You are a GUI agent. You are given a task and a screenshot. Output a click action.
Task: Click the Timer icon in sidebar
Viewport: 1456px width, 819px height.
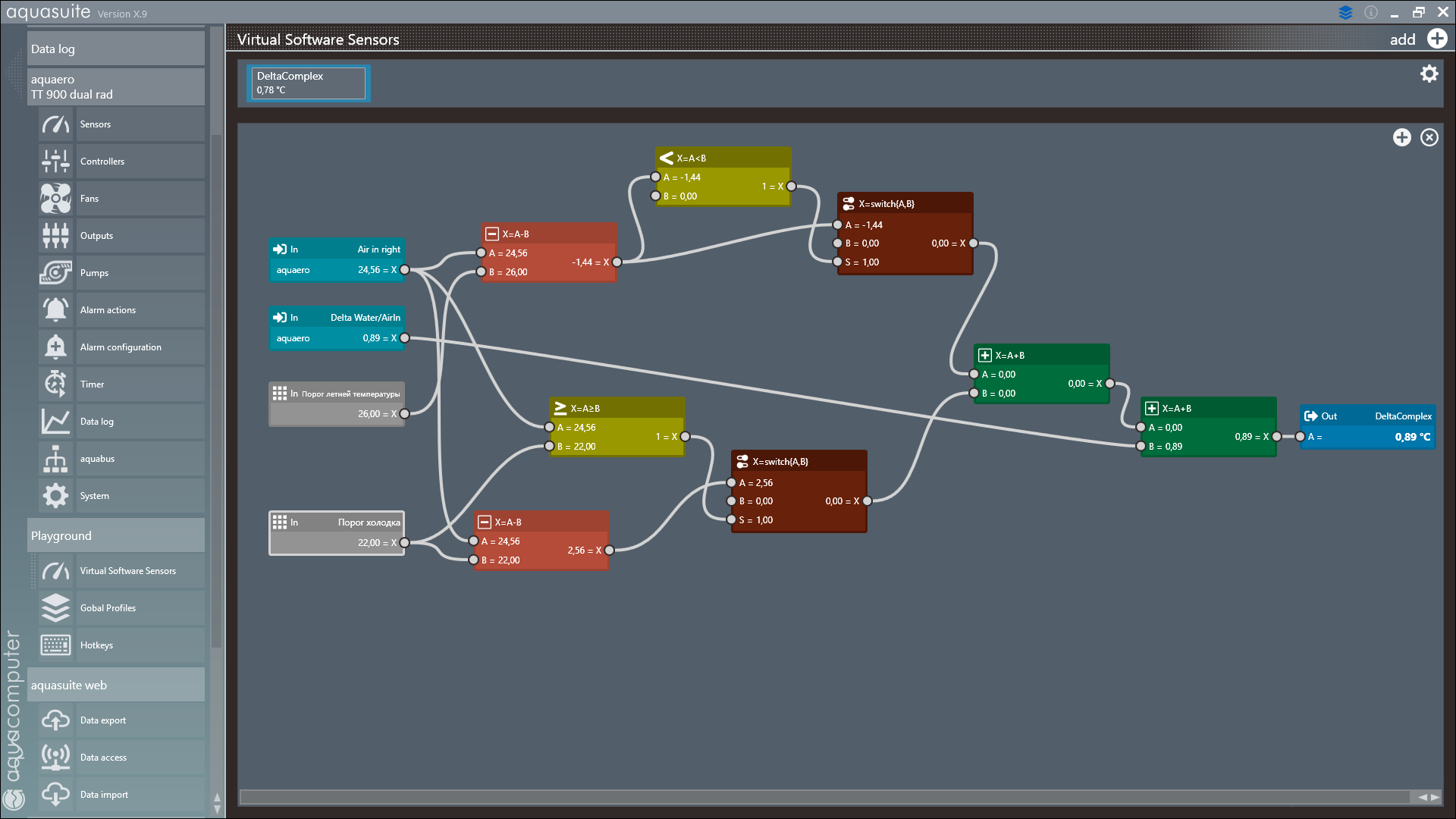(x=55, y=384)
